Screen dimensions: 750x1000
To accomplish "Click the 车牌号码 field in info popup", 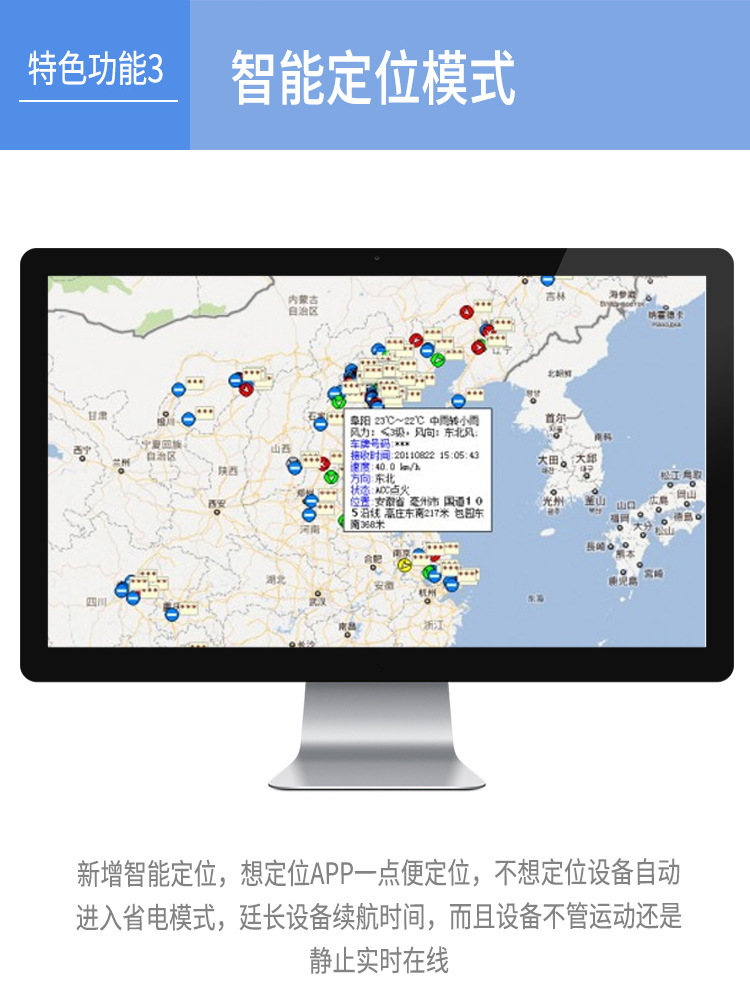I will (379, 444).
